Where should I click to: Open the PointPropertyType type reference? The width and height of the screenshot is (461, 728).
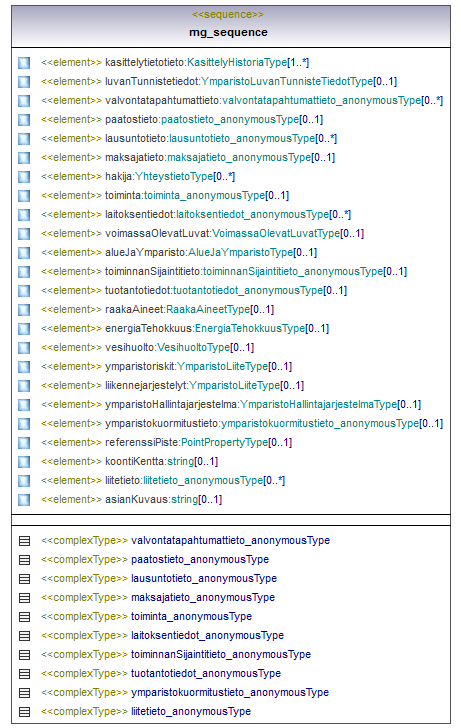tap(225, 442)
